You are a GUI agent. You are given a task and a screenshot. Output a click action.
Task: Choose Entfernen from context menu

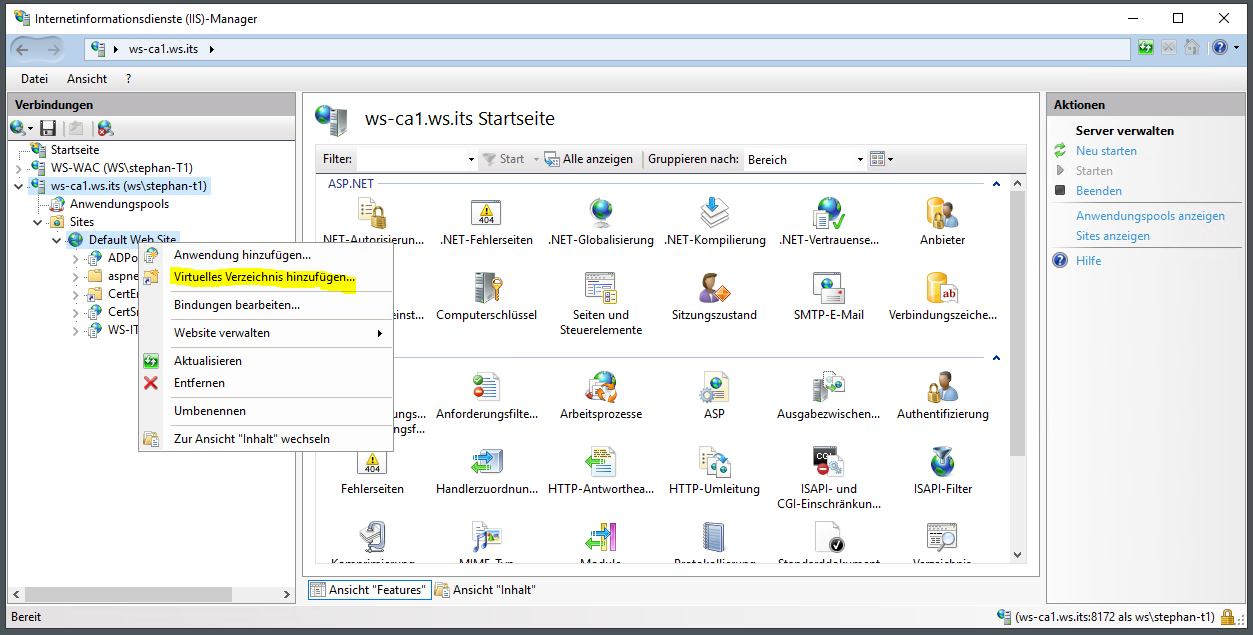[x=266, y=383]
